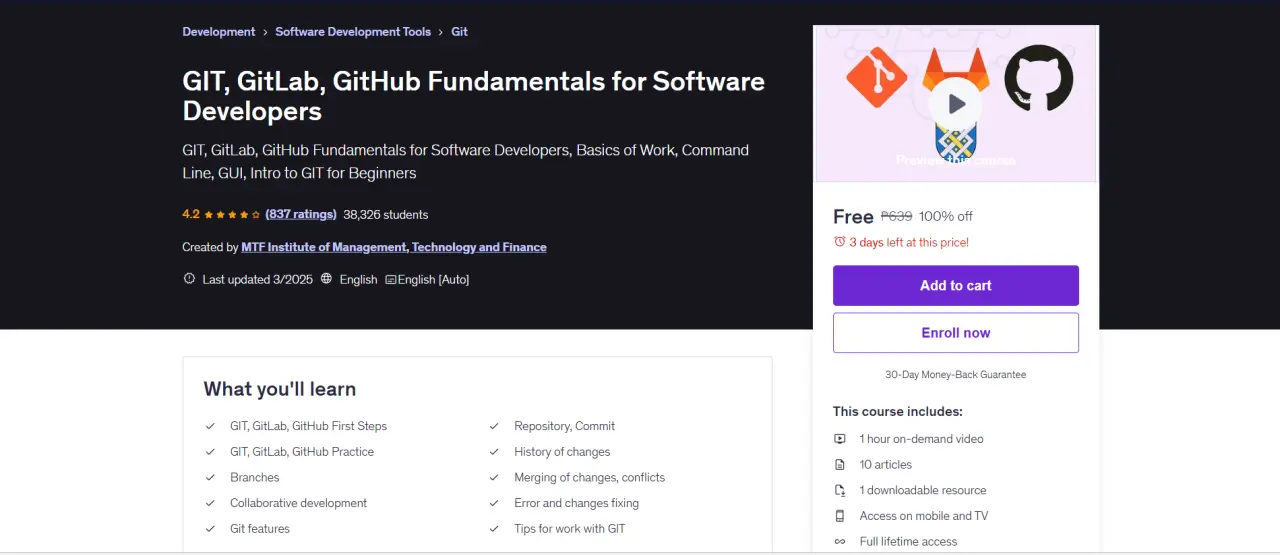The image size is (1280, 555).
Task: Click 1 downloadable resource text
Action: click(x=923, y=490)
